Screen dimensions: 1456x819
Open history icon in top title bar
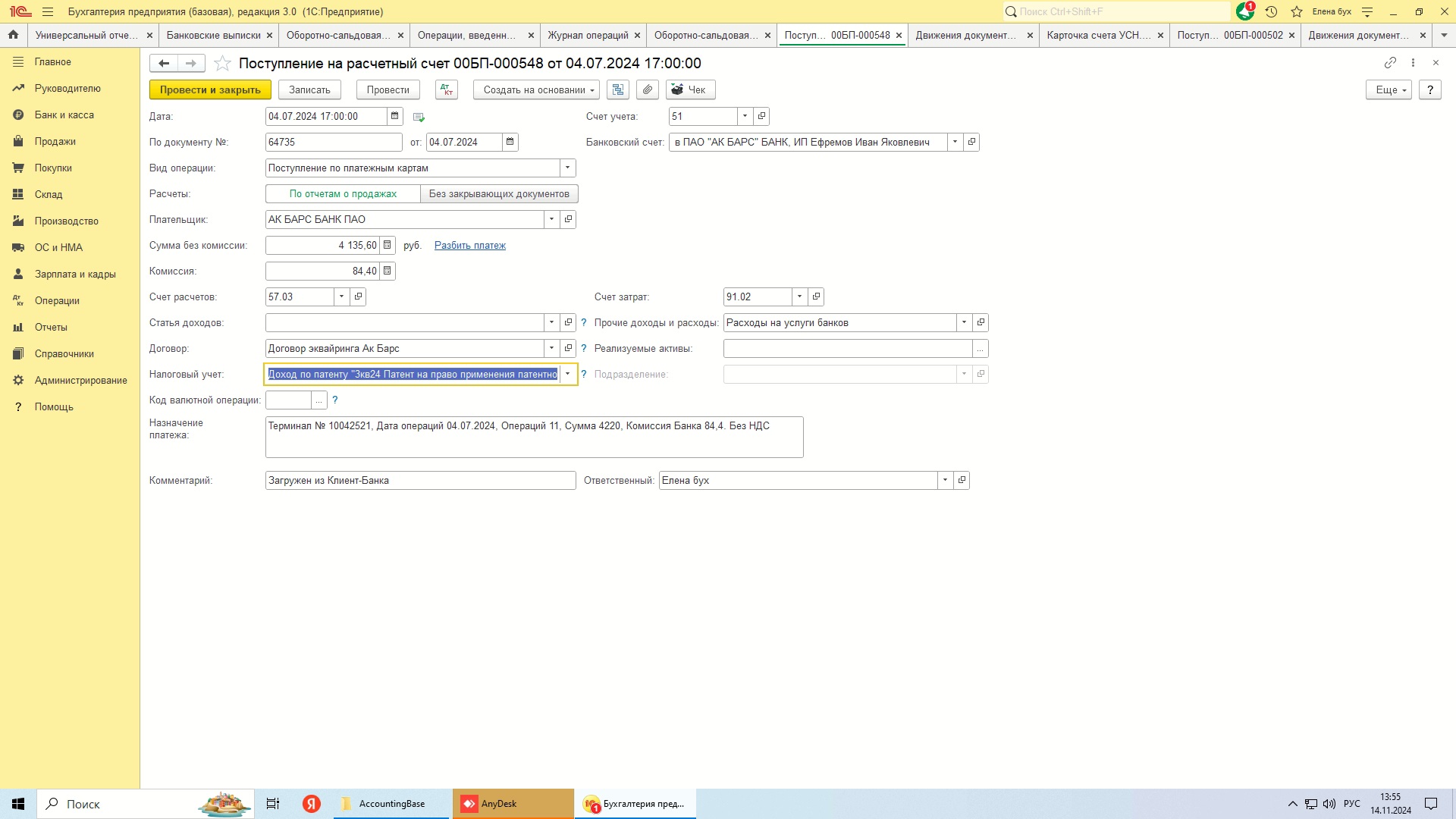point(1272,11)
